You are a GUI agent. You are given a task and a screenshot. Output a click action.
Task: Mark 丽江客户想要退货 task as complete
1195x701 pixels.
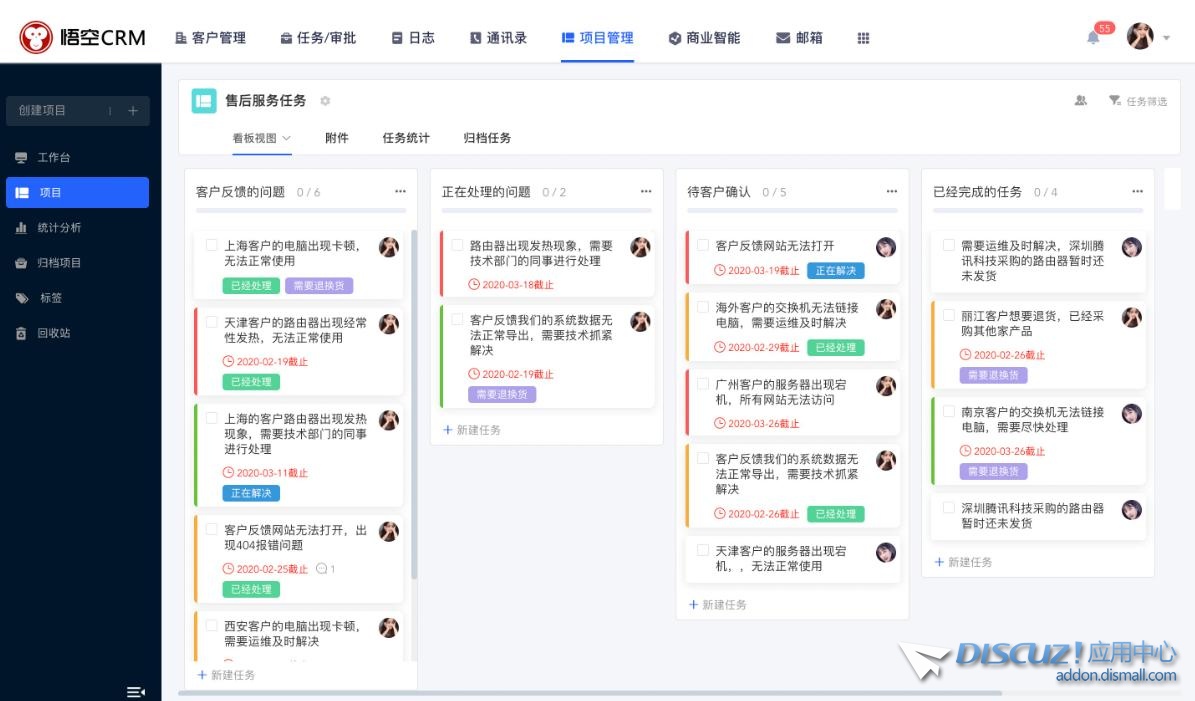(948, 315)
